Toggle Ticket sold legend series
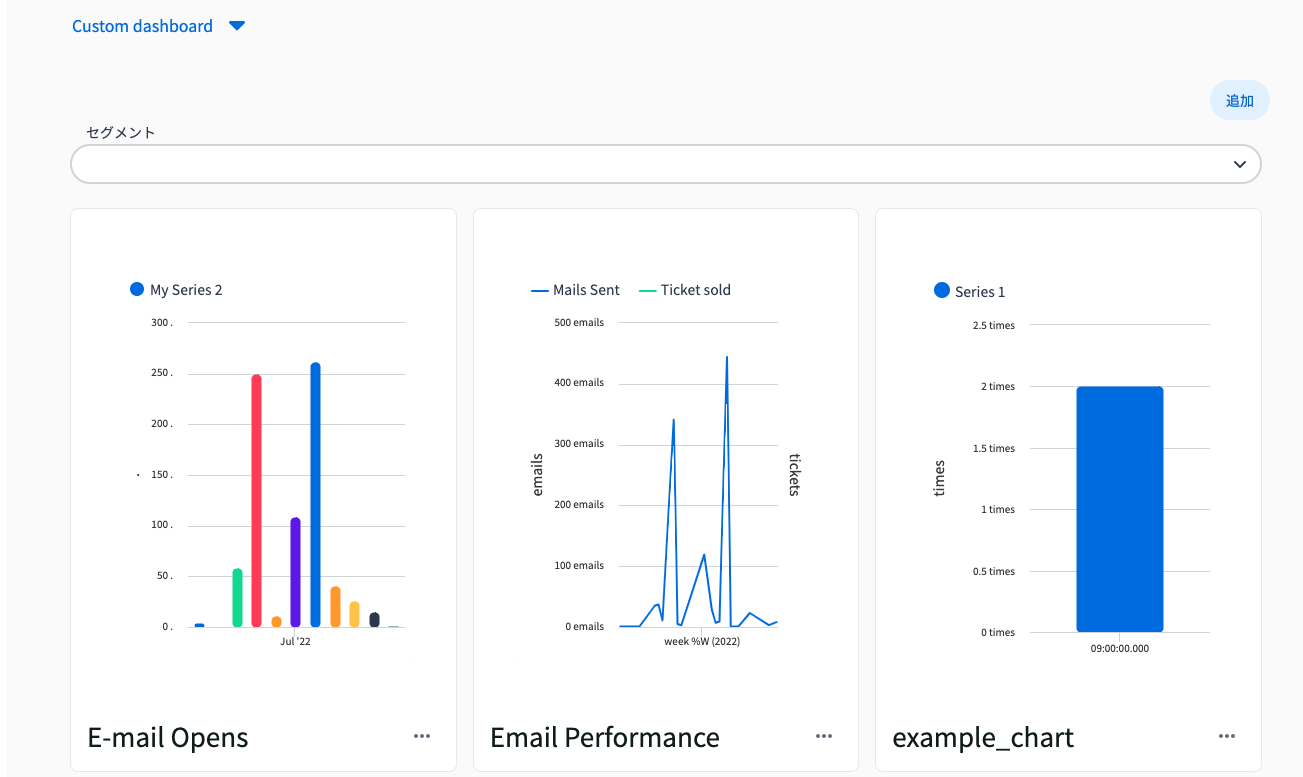 683,290
